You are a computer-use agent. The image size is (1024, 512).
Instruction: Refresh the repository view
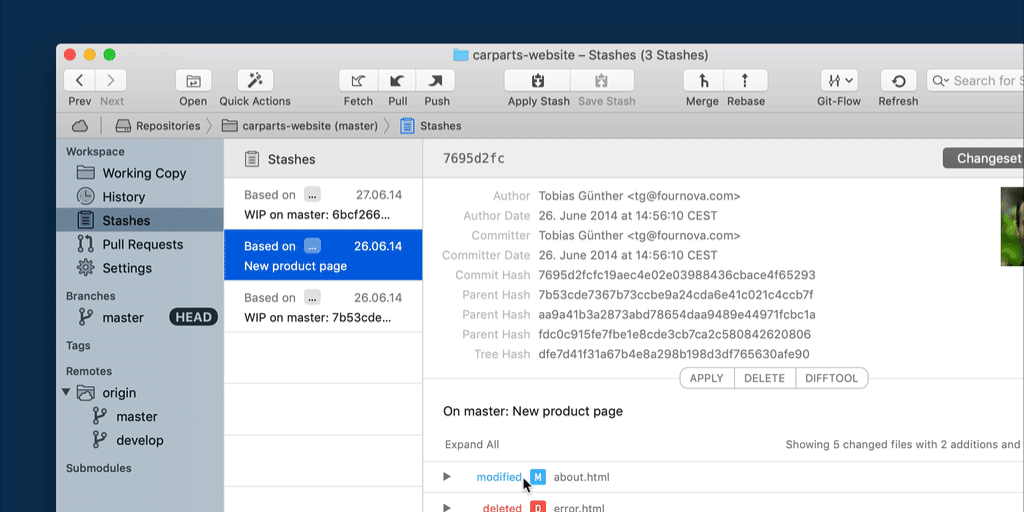tap(898, 81)
